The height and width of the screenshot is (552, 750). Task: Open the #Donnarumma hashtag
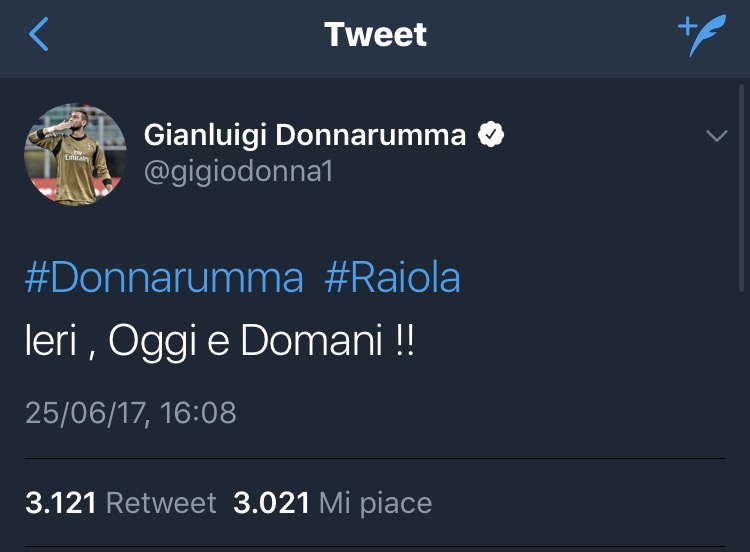point(163,277)
